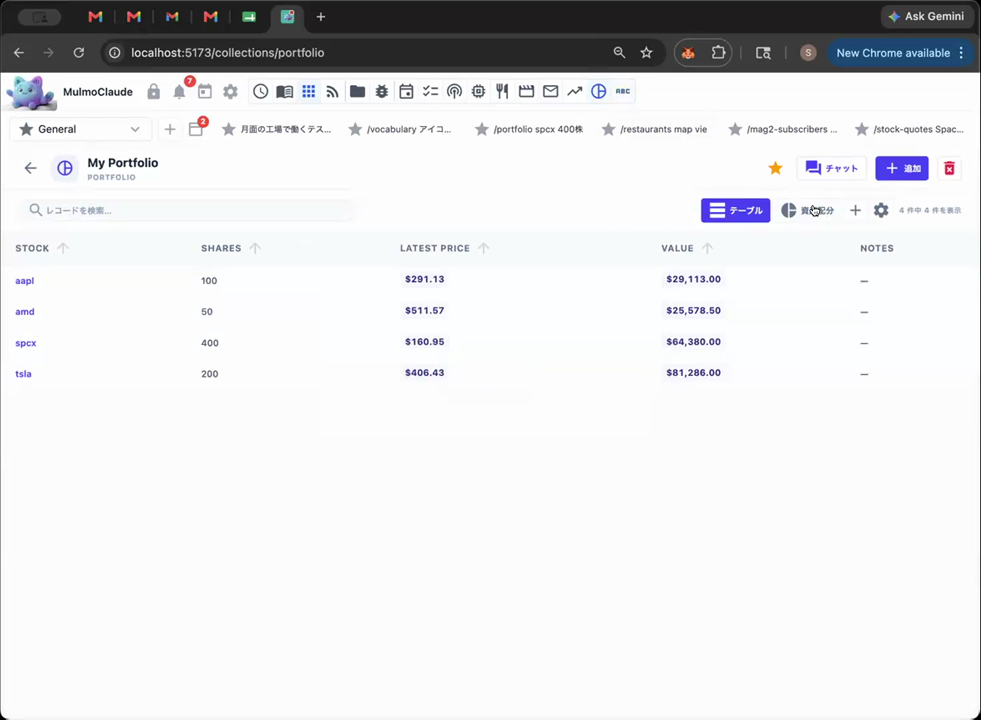Viewport: 981px width, 720px height.
Task: Open the chip processor icon
Action: [478, 91]
